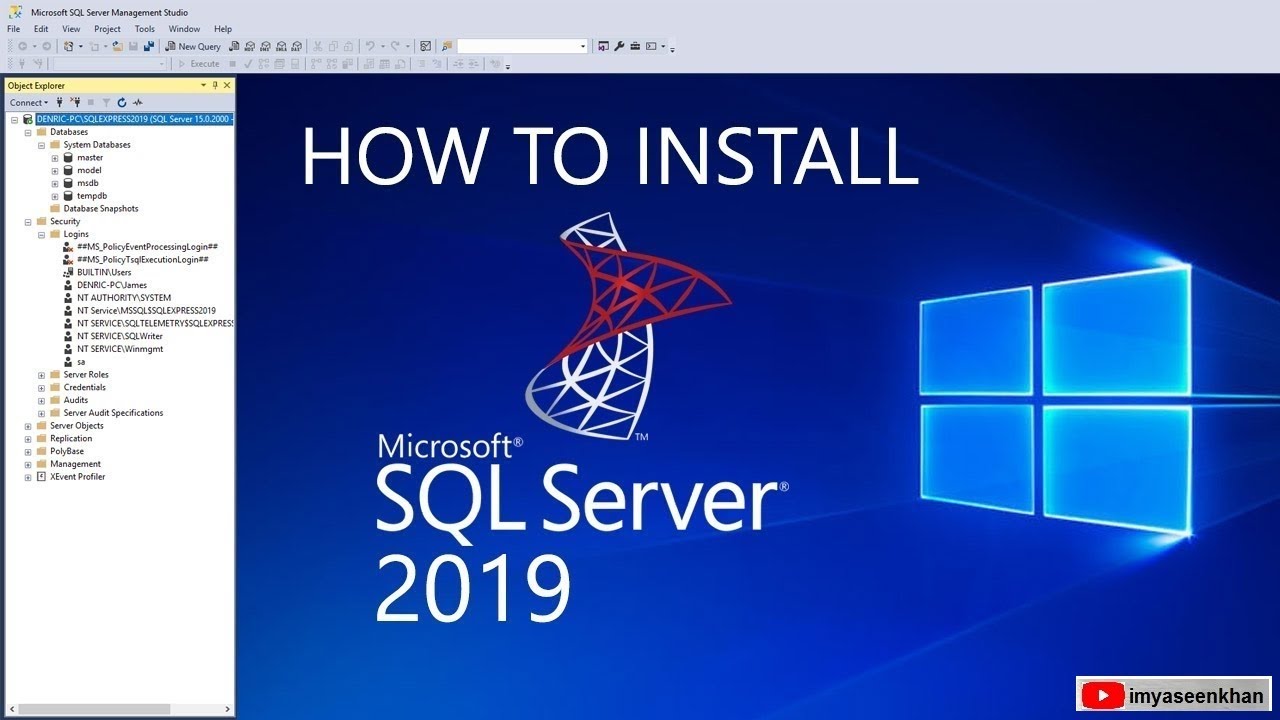Screen dimensions: 1280x720
Task: Open a new MDX query
Action: [250, 46]
